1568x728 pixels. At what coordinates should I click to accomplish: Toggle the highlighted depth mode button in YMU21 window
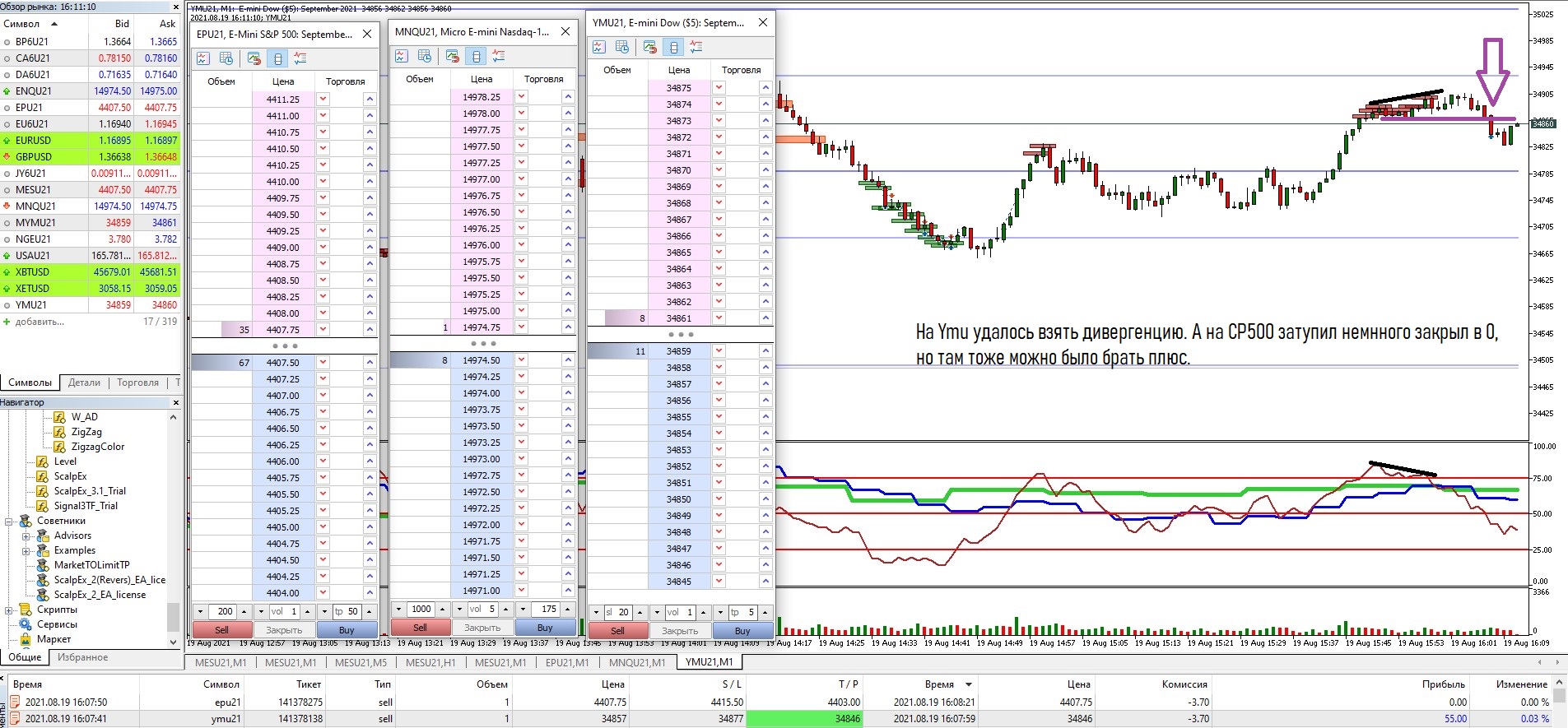673,47
